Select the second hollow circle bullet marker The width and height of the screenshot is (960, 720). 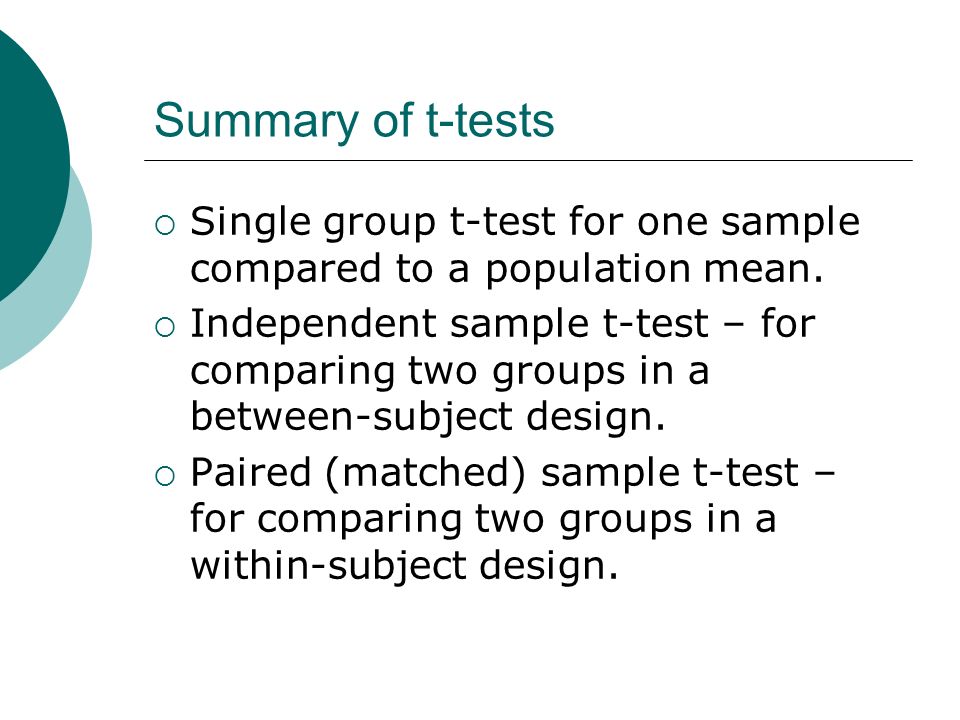(165, 328)
